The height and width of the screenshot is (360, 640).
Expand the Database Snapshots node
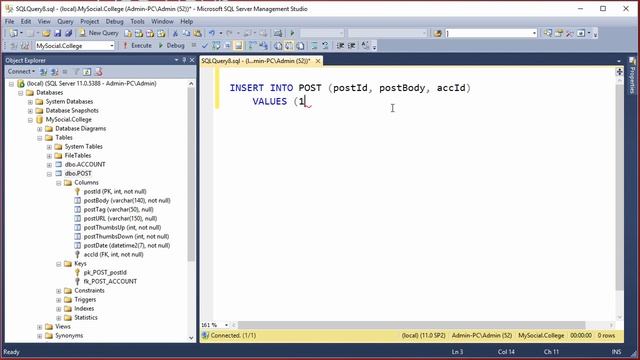(x=30, y=111)
